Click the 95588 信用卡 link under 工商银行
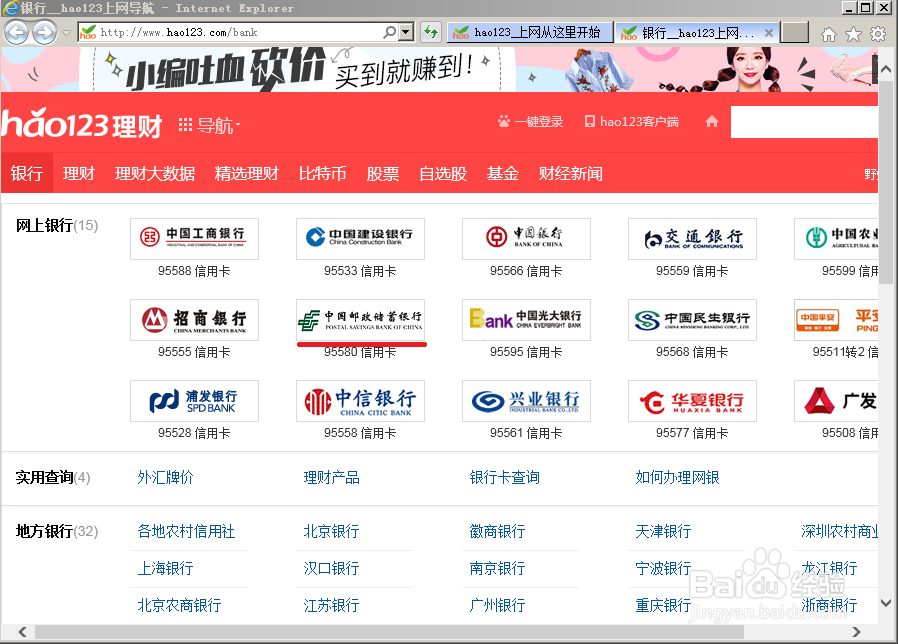This screenshot has height=644, width=898. click(194, 271)
